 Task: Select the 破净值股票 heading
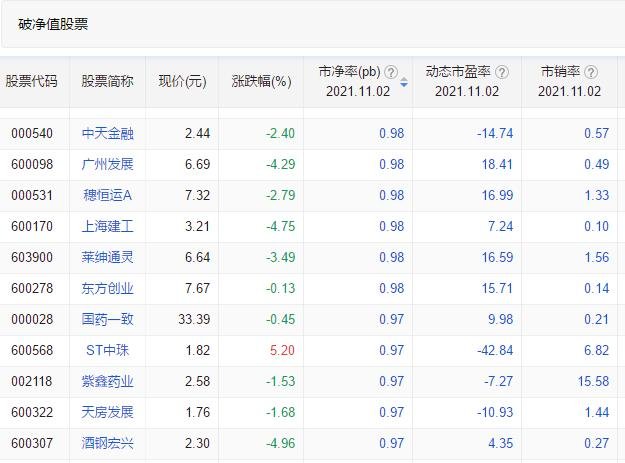[x=53, y=24]
